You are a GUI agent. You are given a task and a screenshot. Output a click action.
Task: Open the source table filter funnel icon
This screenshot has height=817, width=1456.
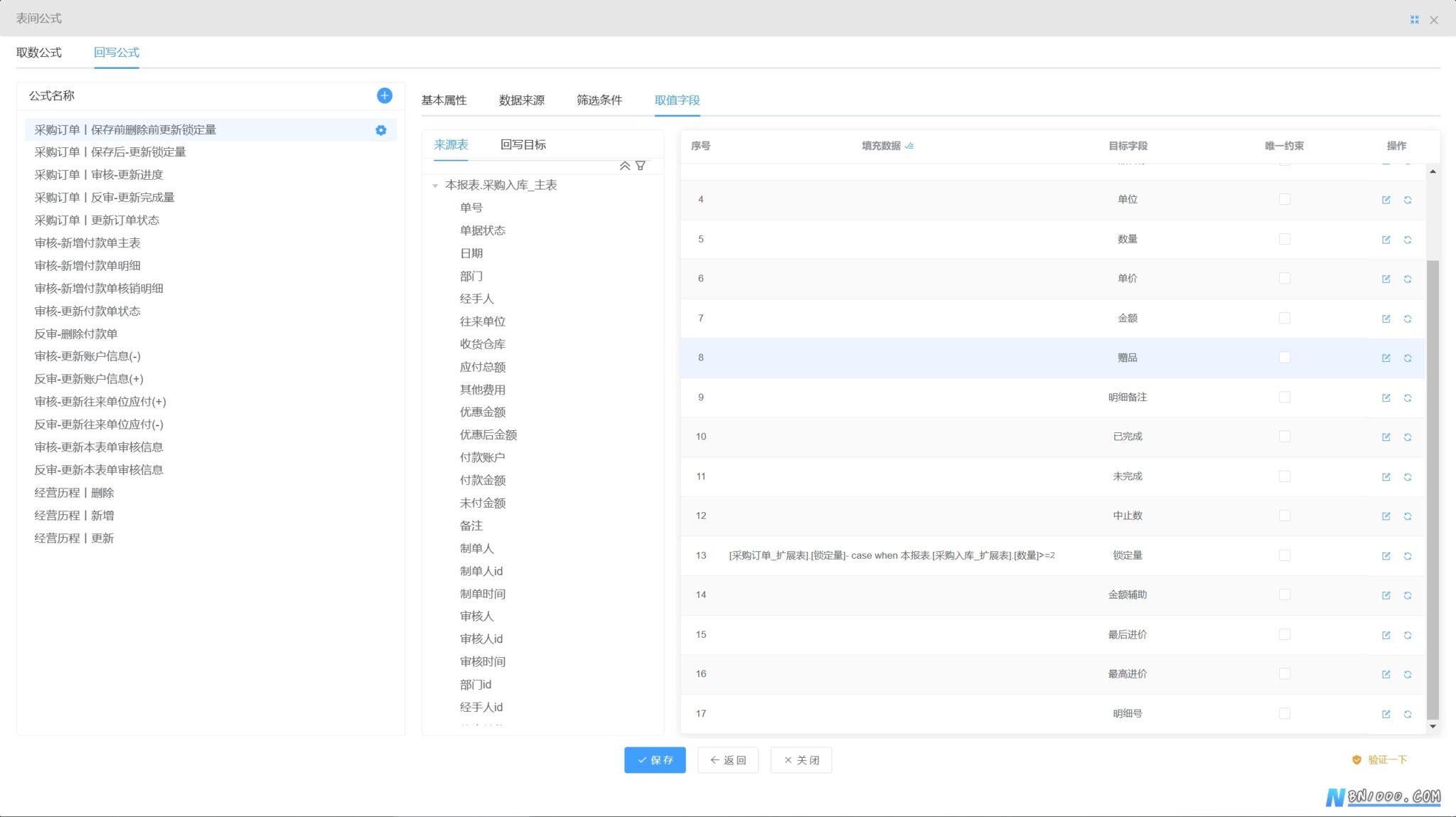[x=641, y=166]
